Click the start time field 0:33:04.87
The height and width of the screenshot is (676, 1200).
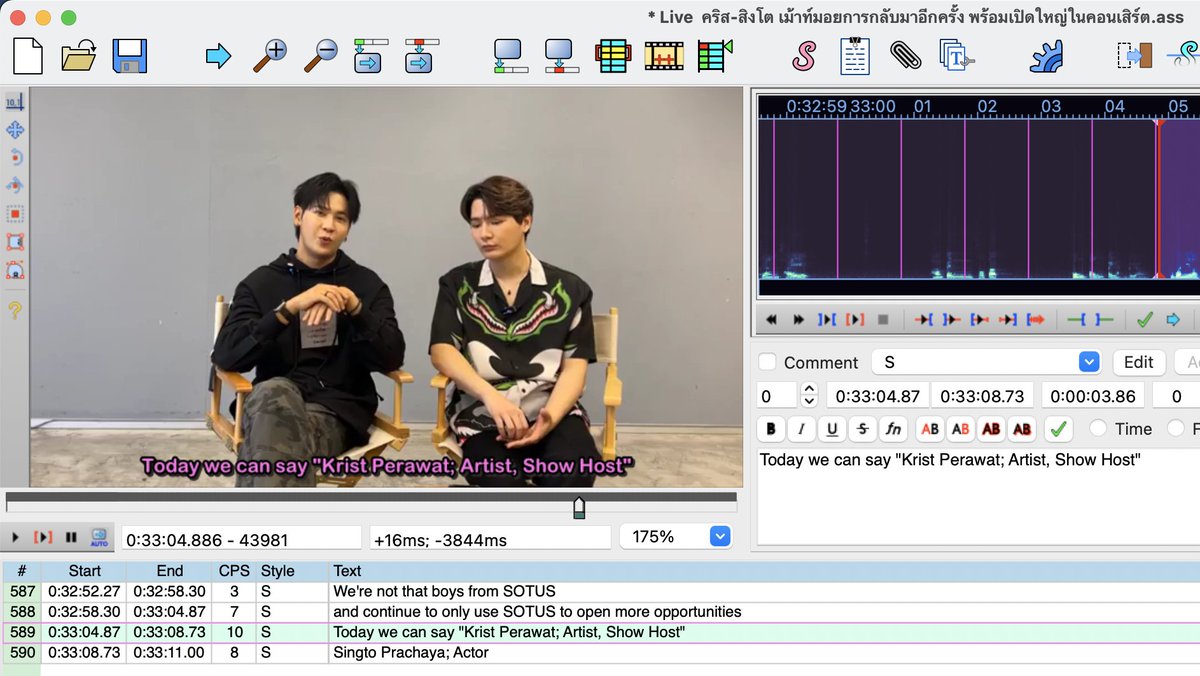[x=877, y=396]
